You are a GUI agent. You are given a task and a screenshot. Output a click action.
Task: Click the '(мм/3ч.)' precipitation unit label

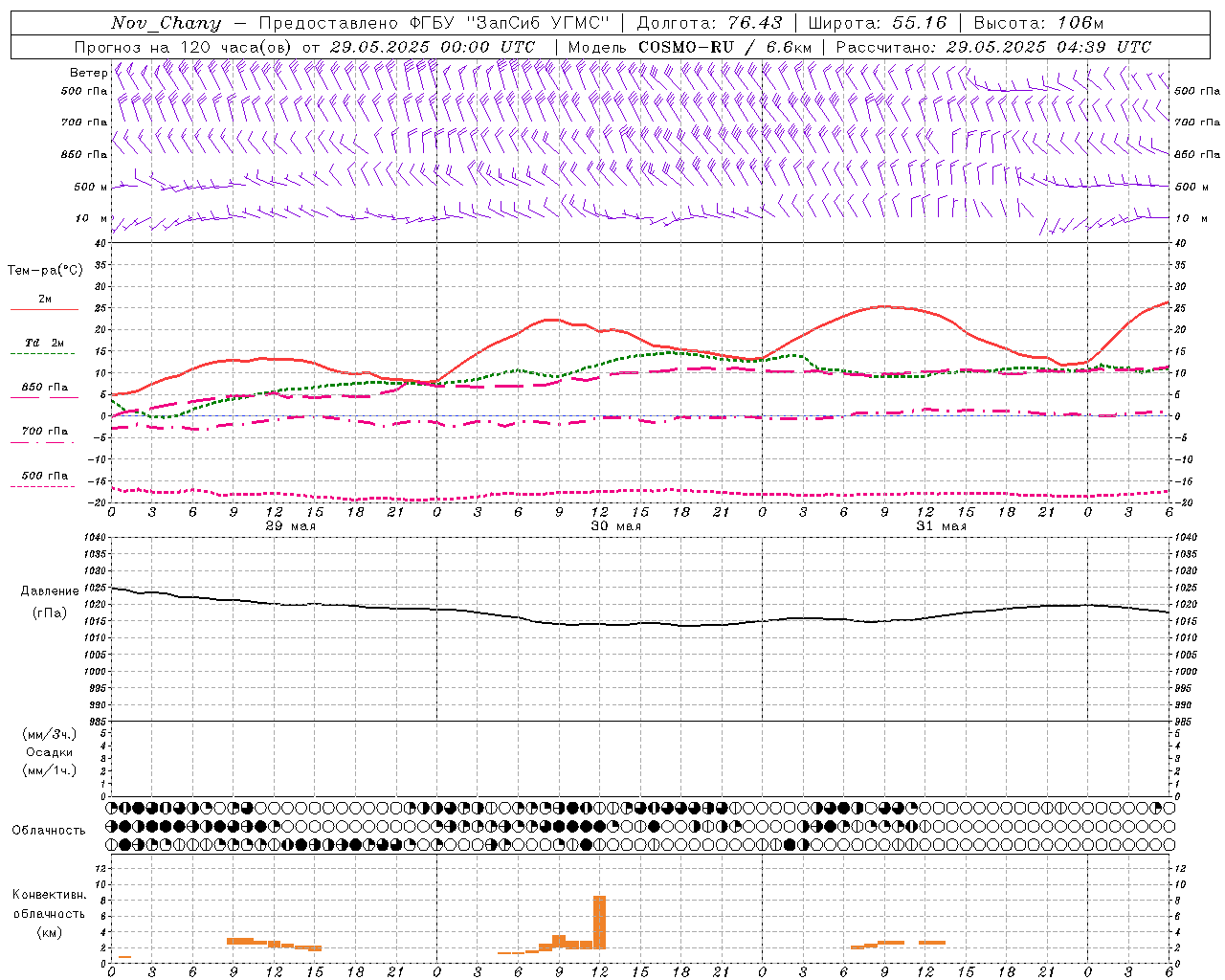[x=50, y=734]
